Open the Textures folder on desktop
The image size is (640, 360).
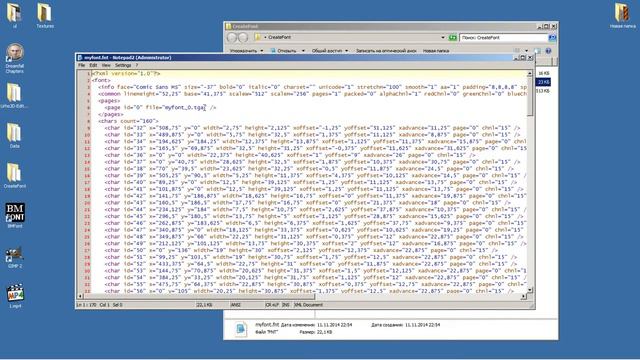(x=45, y=16)
